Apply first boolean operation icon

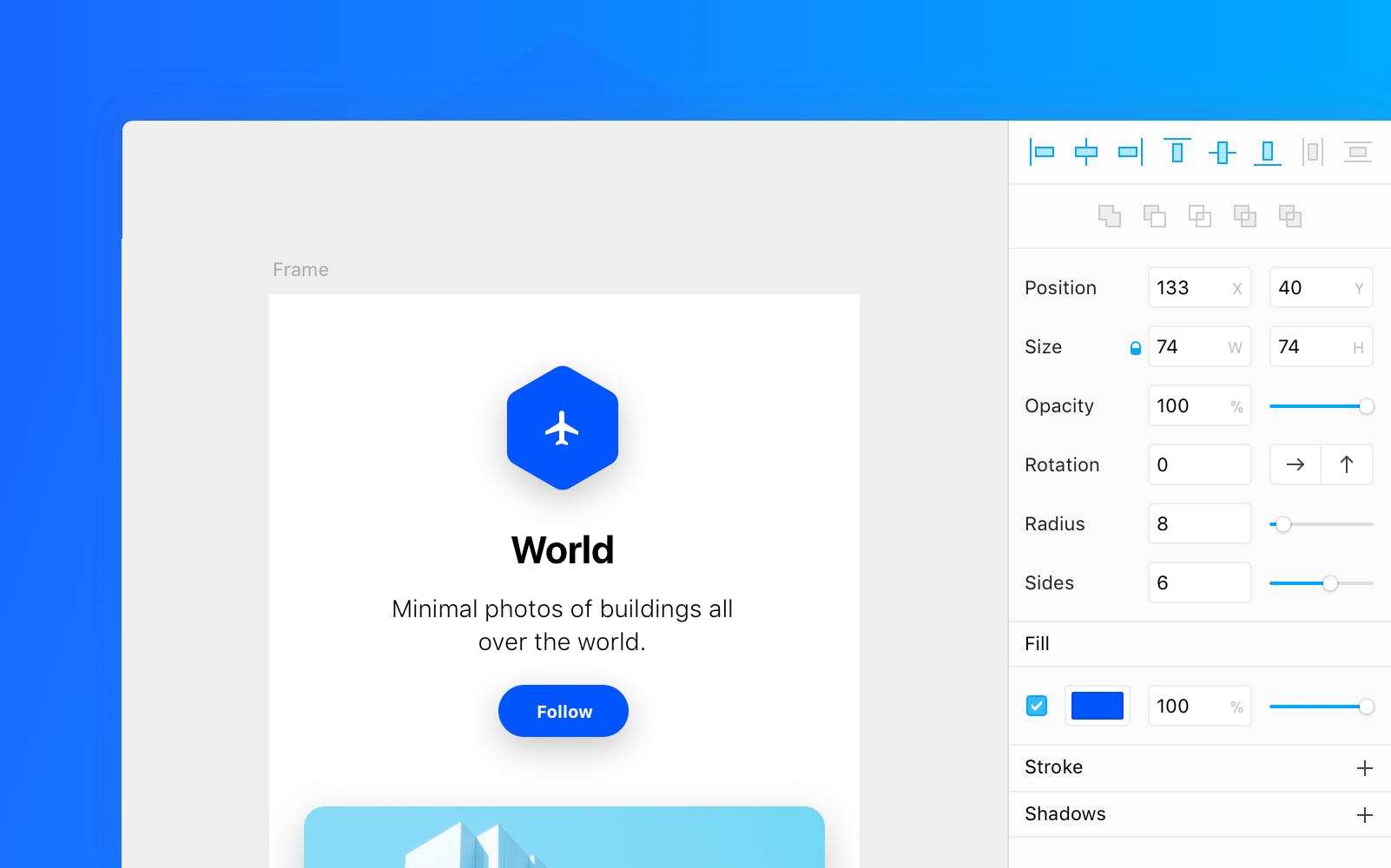click(1110, 216)
